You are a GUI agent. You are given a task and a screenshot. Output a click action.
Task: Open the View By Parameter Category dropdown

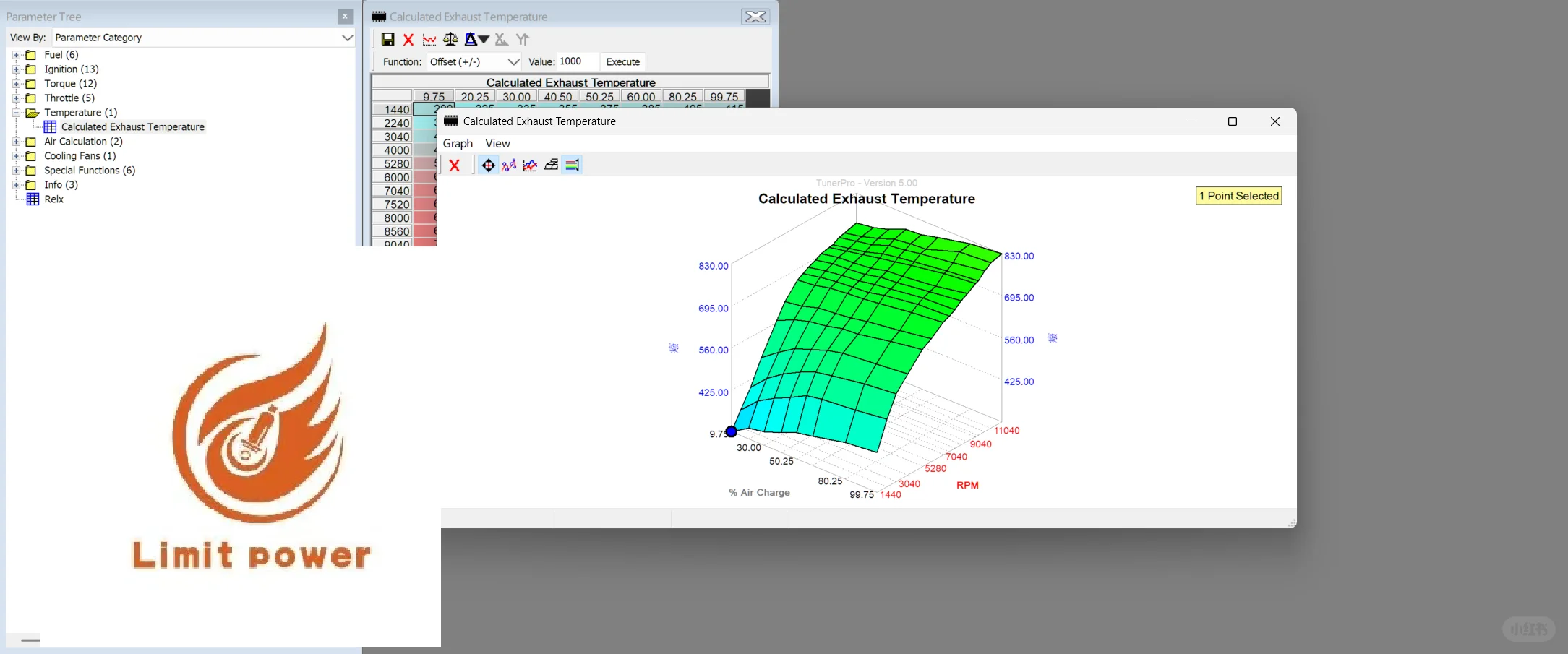click(204, 38)
